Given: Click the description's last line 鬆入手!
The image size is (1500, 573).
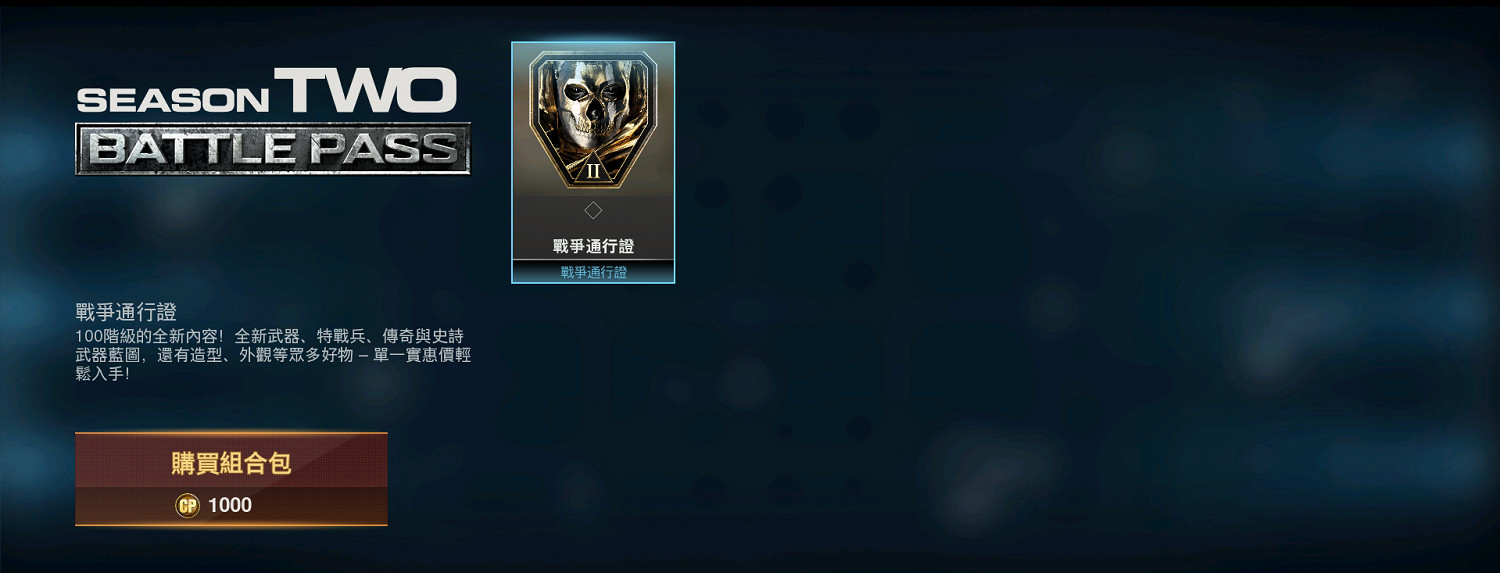Looking at the screenshot, I should 103,374.
